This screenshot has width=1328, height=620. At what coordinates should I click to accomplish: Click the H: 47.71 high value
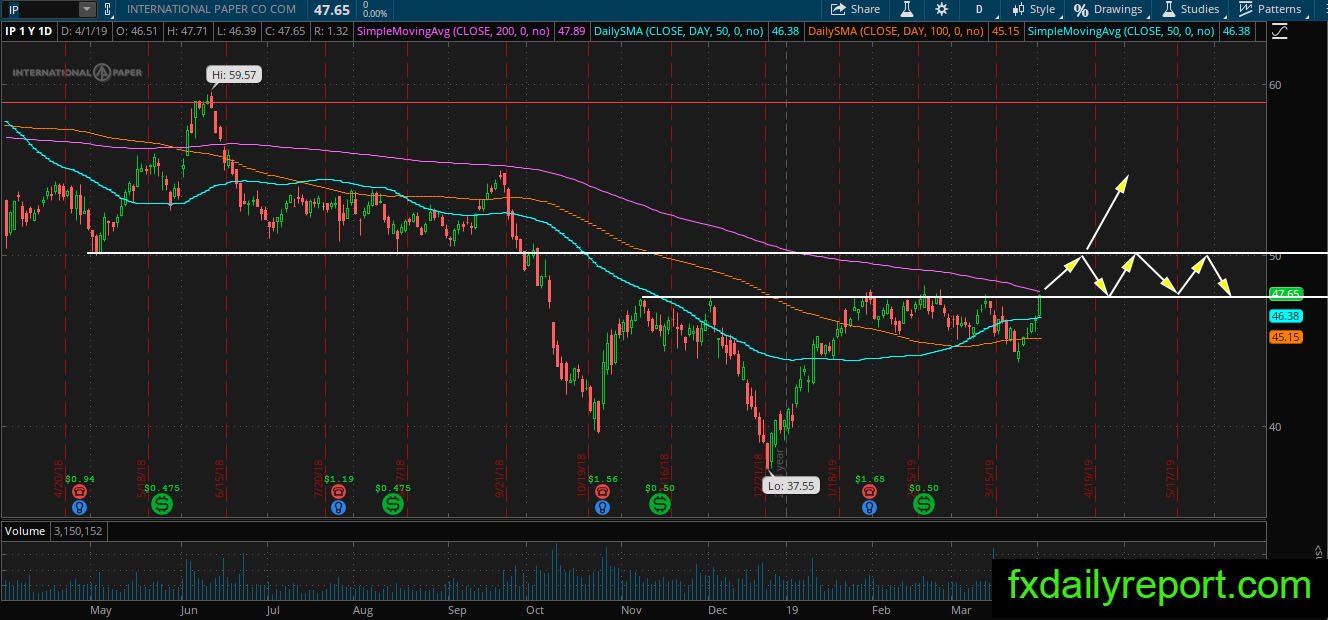point(188,32)
